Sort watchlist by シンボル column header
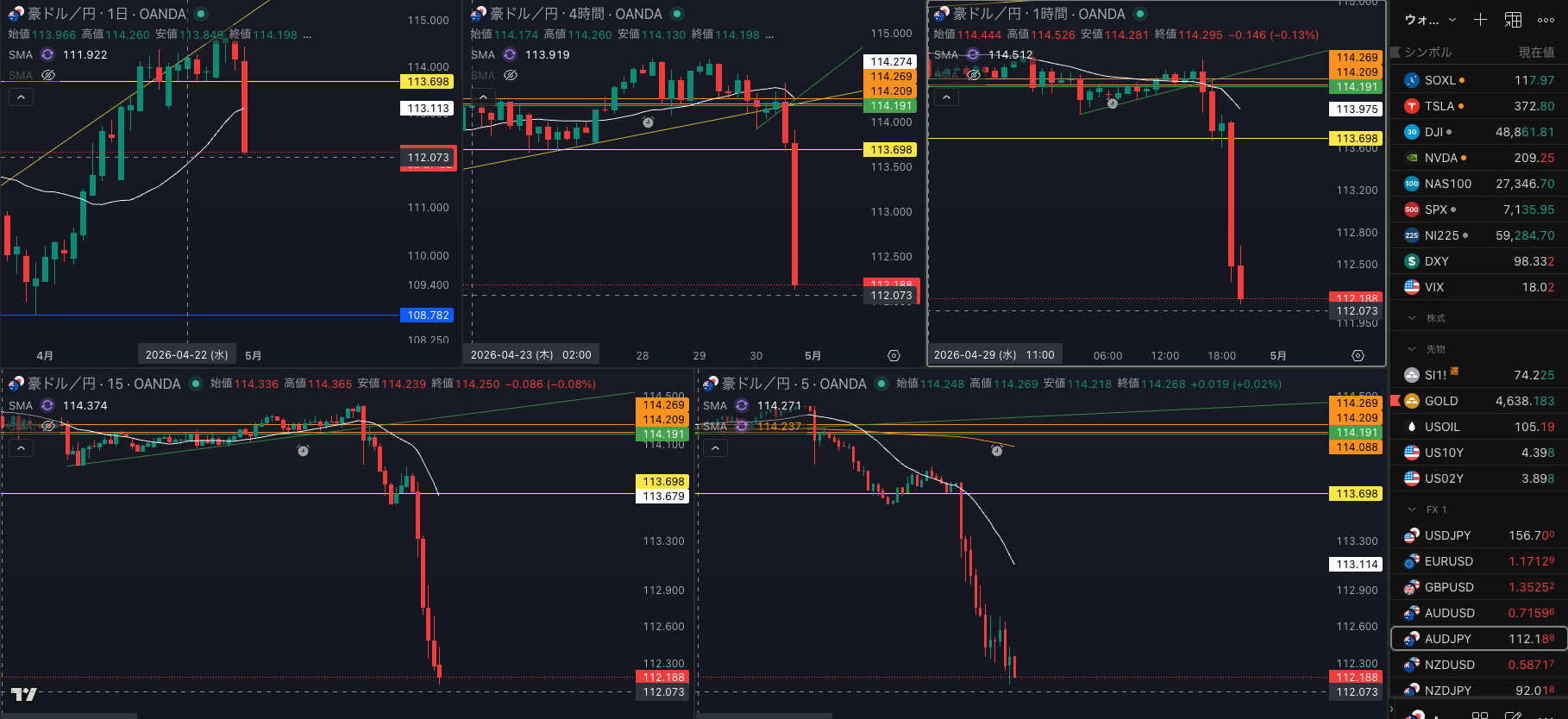 [1428, 53]
